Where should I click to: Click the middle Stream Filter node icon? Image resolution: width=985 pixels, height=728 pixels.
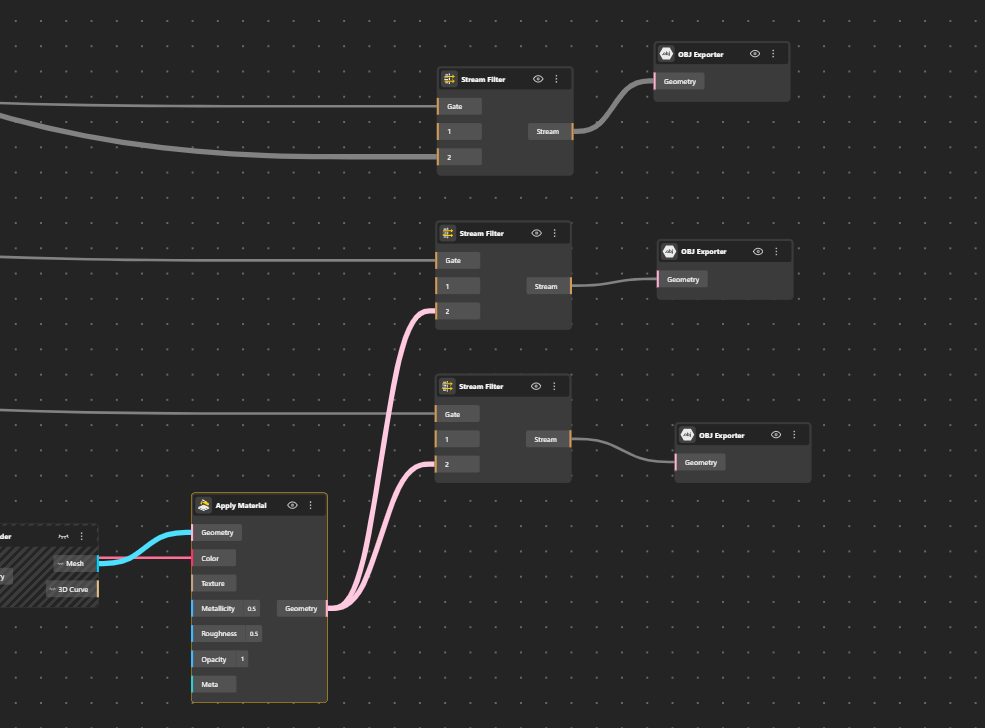[447, 233]
